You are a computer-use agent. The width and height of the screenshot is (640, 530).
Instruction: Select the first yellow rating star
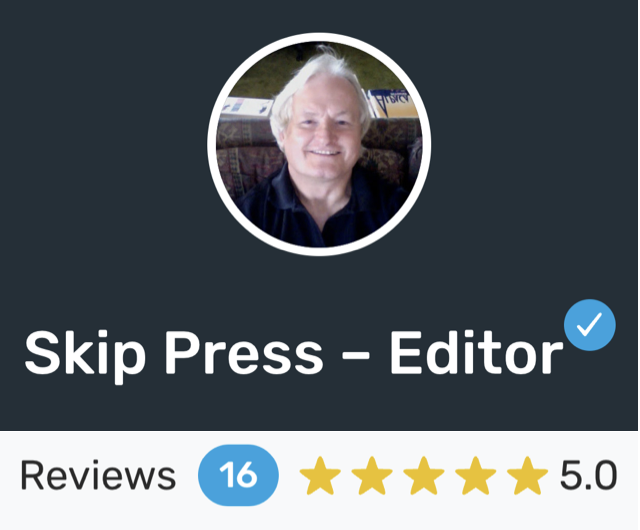tap(320, 476)
